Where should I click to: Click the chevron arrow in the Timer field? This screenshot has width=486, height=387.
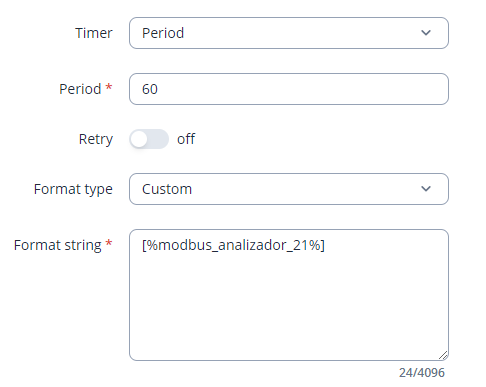point(426,33)
